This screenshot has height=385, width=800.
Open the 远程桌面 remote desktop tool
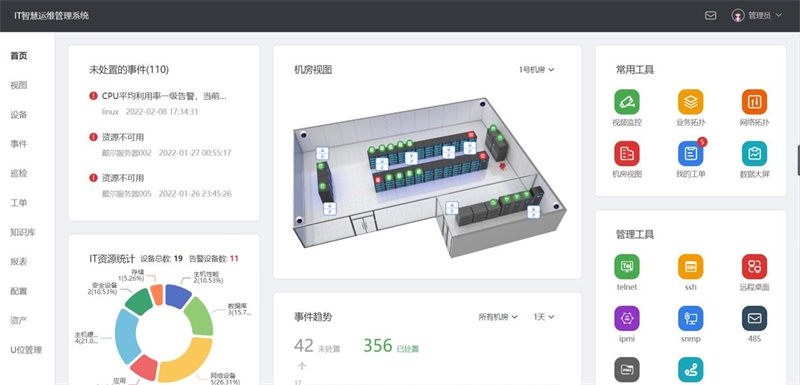tap(754, 267)
